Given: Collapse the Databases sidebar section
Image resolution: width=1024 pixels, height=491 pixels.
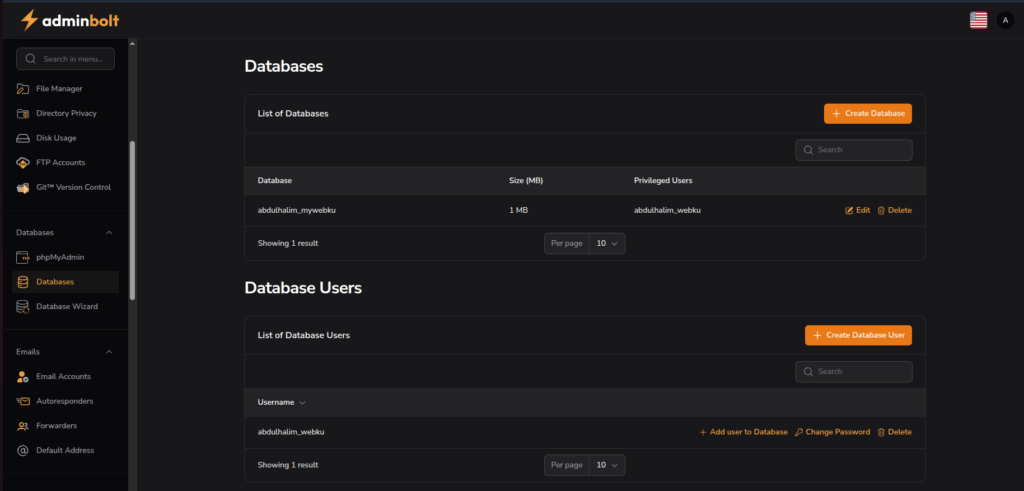Looking at the screenshot, I should pyautogui.click(x=109, y=233).
